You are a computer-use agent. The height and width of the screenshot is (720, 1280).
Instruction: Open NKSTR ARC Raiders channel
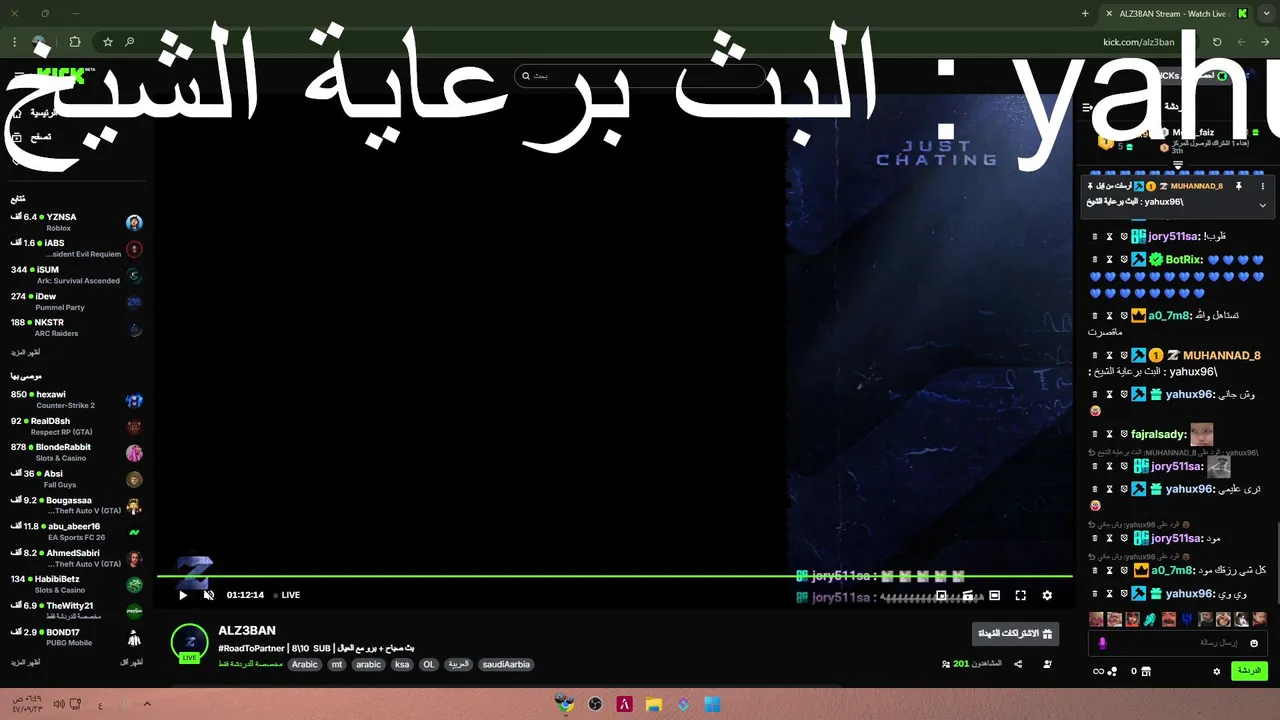pos(76,327)
